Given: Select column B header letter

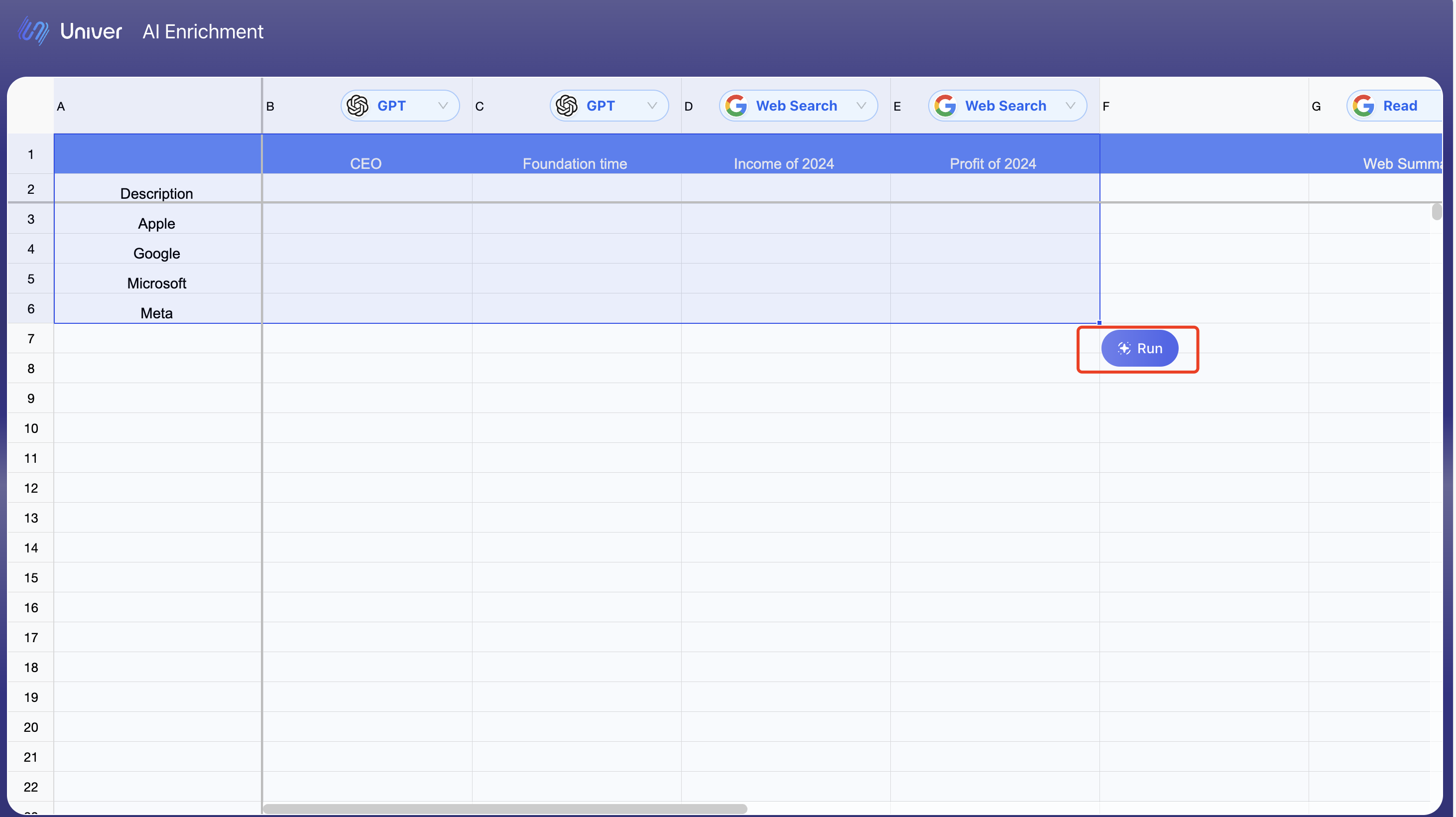Looking at the screenshot, I should (270, 106).
